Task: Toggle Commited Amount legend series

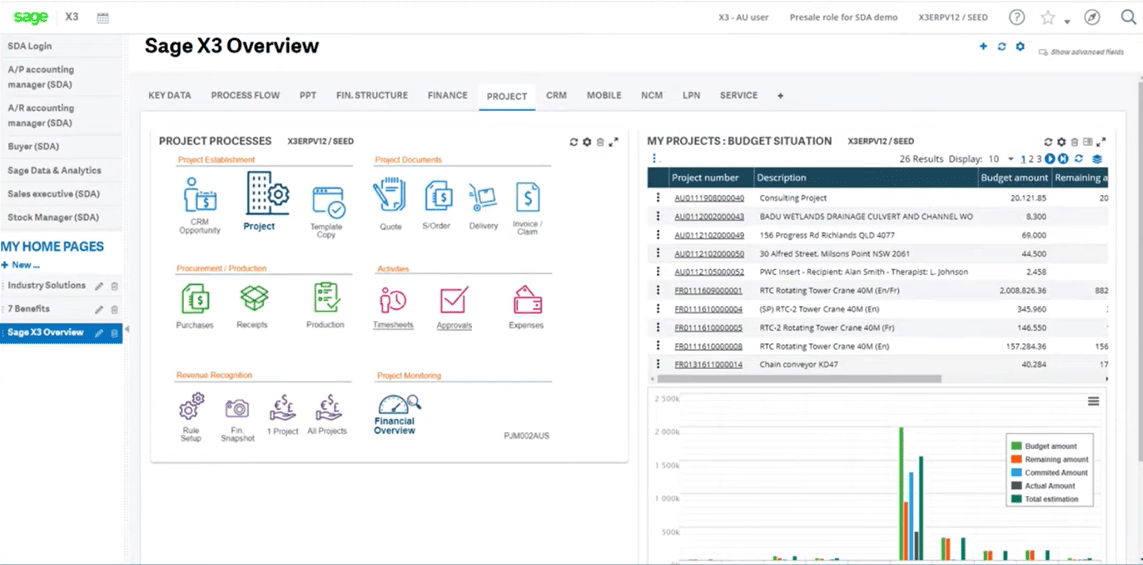Action: [x=1050, y=472]
